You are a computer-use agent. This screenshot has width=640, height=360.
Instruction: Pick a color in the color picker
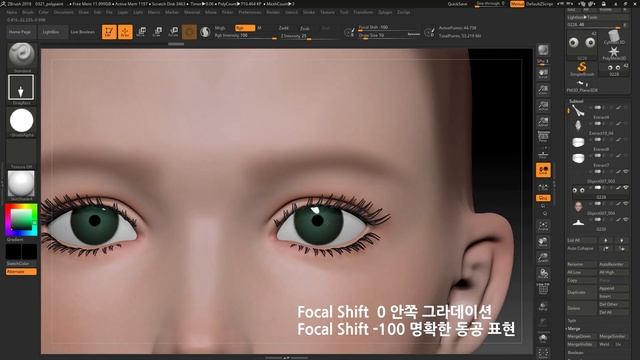(21, 220)
